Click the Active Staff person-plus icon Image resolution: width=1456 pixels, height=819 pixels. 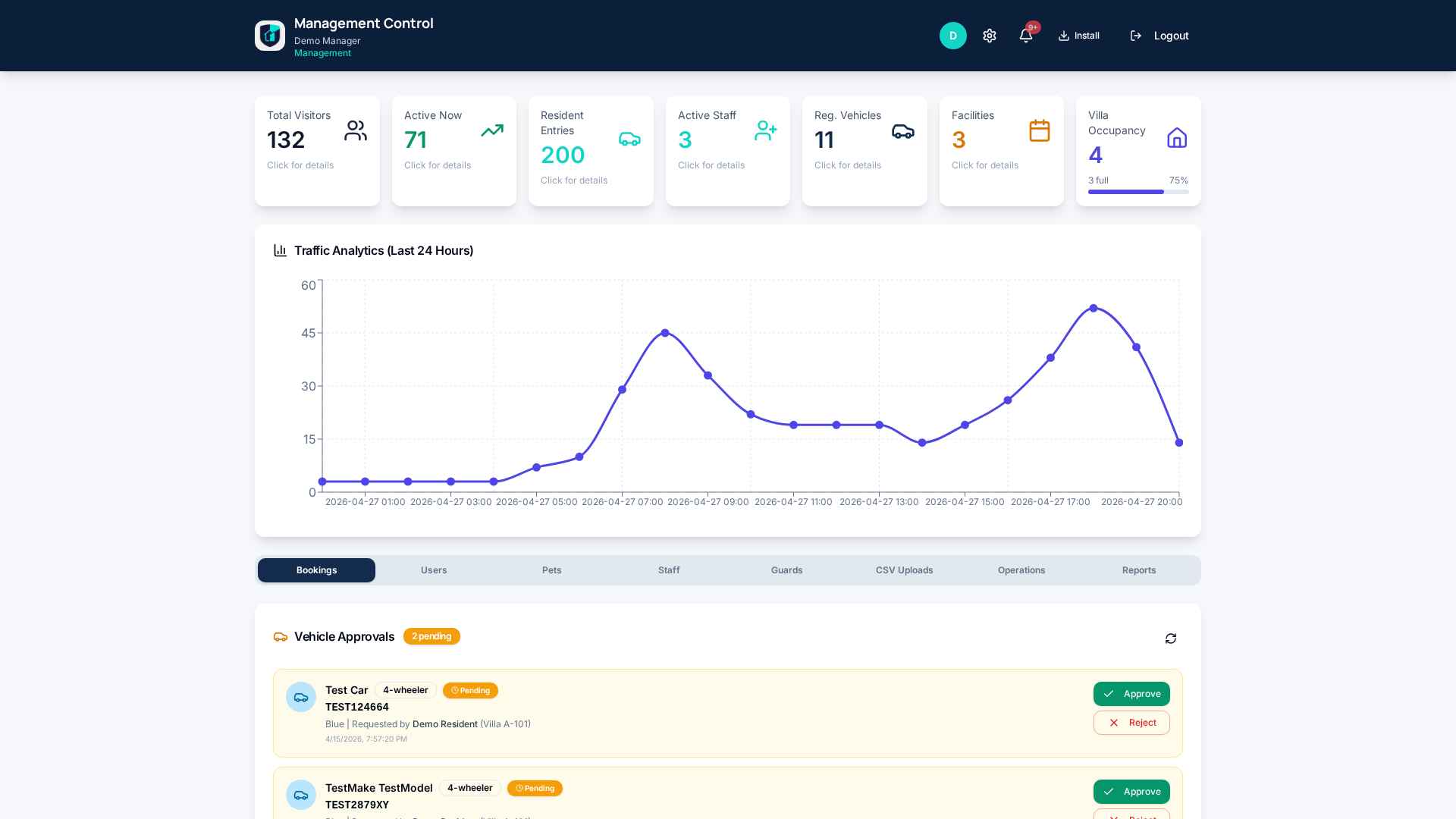765,130
